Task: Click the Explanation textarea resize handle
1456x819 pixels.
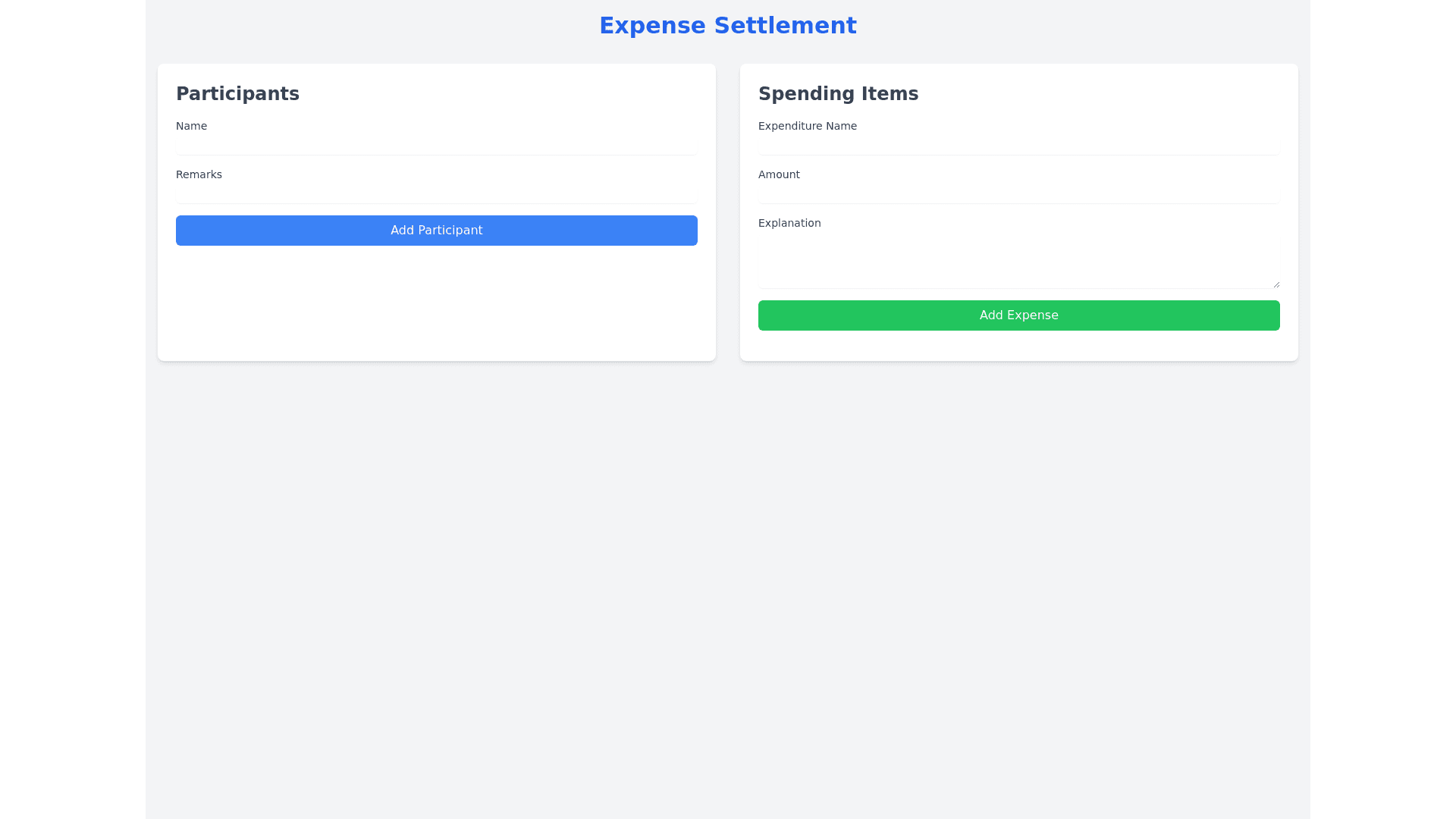Action: coord(1276,284)
